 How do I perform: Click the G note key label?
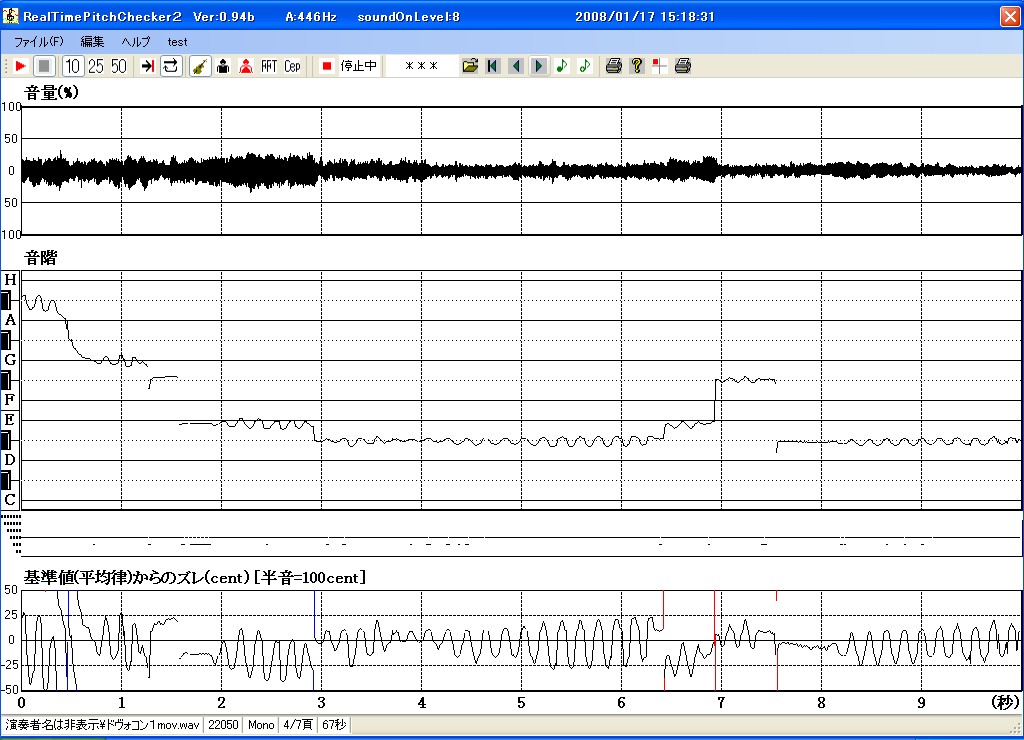click(x=10, y=360)
